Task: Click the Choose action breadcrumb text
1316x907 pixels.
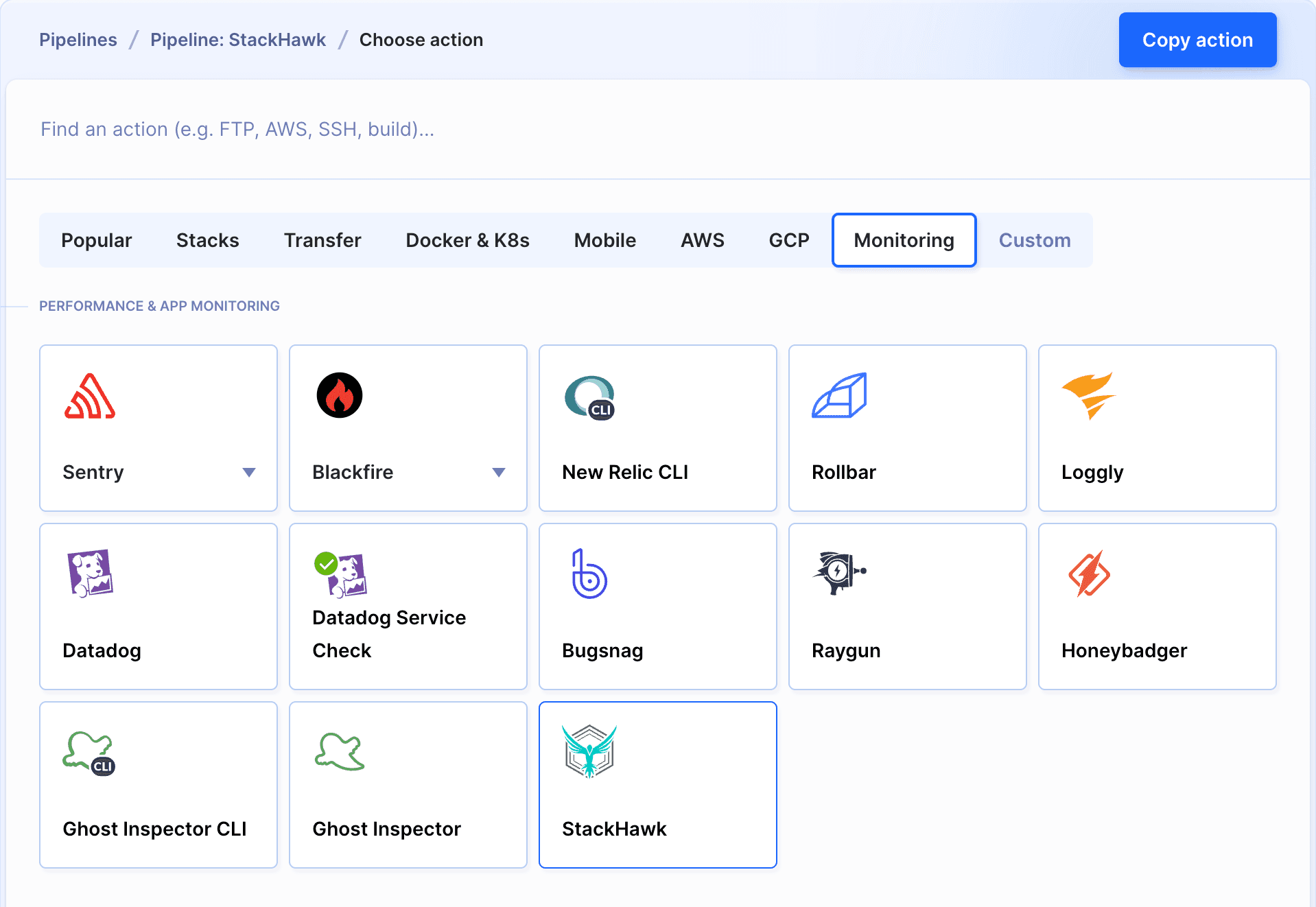Action: [x=421, y=40]
